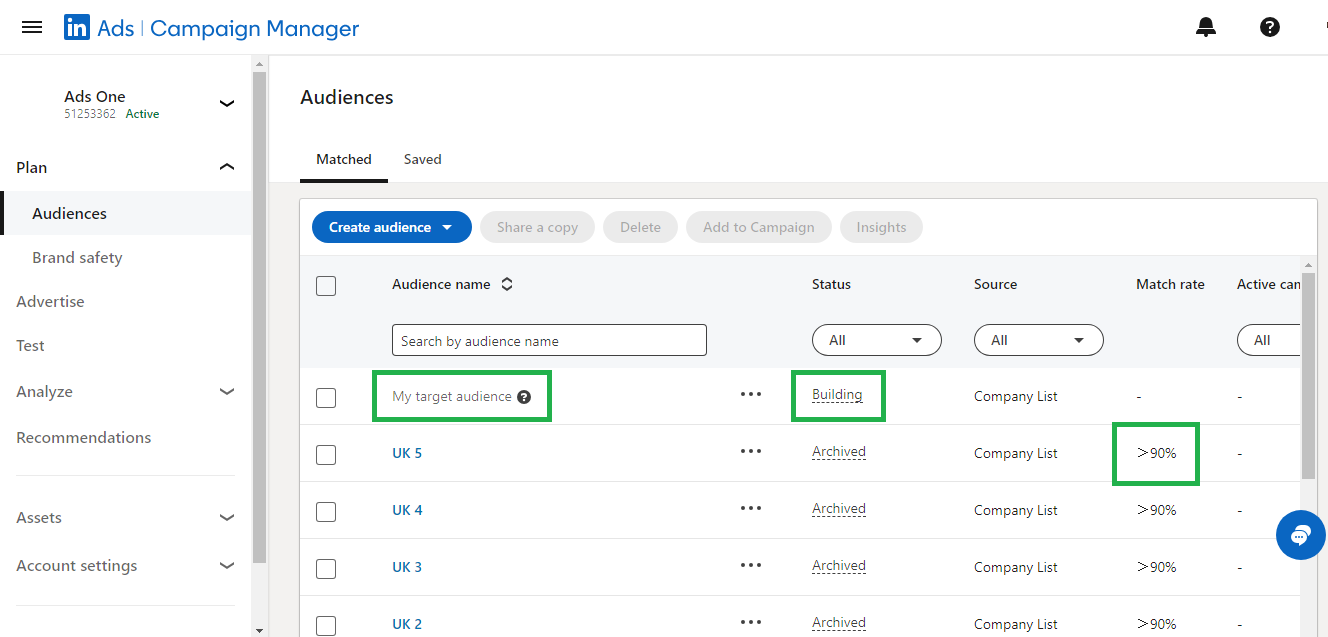Open three-dot menu for UK 3
This screenshot has height=637, width=1328.
click(x=751, y=565)
